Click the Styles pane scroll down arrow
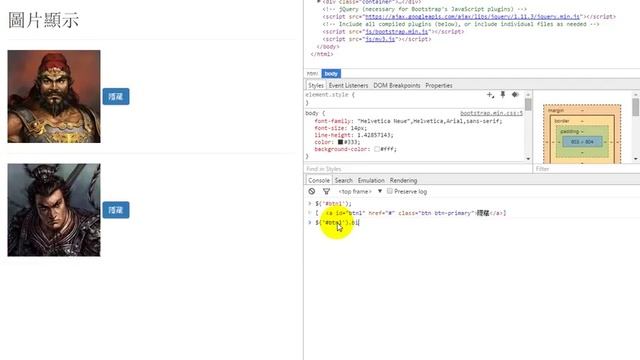Image resolution: width=640 pixels, height=360 pixels. pyautogui.click(x=528, y=159)
